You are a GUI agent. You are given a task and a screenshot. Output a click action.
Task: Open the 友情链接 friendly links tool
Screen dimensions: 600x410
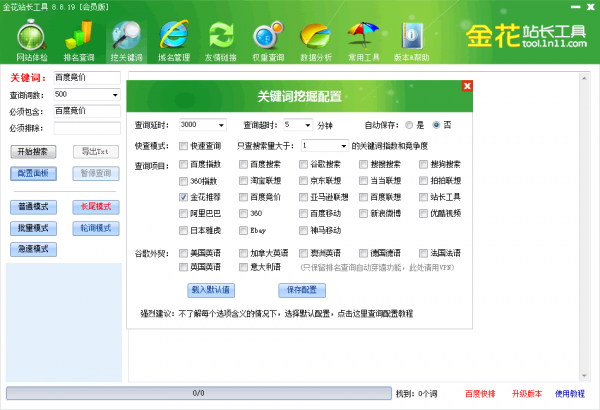(221, 41)
